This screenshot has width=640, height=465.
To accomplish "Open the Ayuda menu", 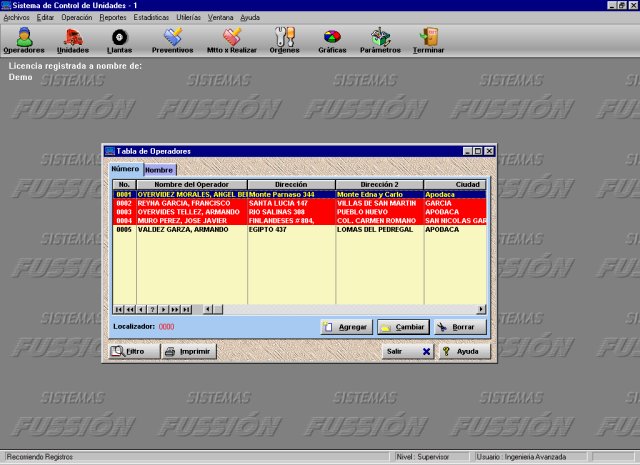I will 250,18.
